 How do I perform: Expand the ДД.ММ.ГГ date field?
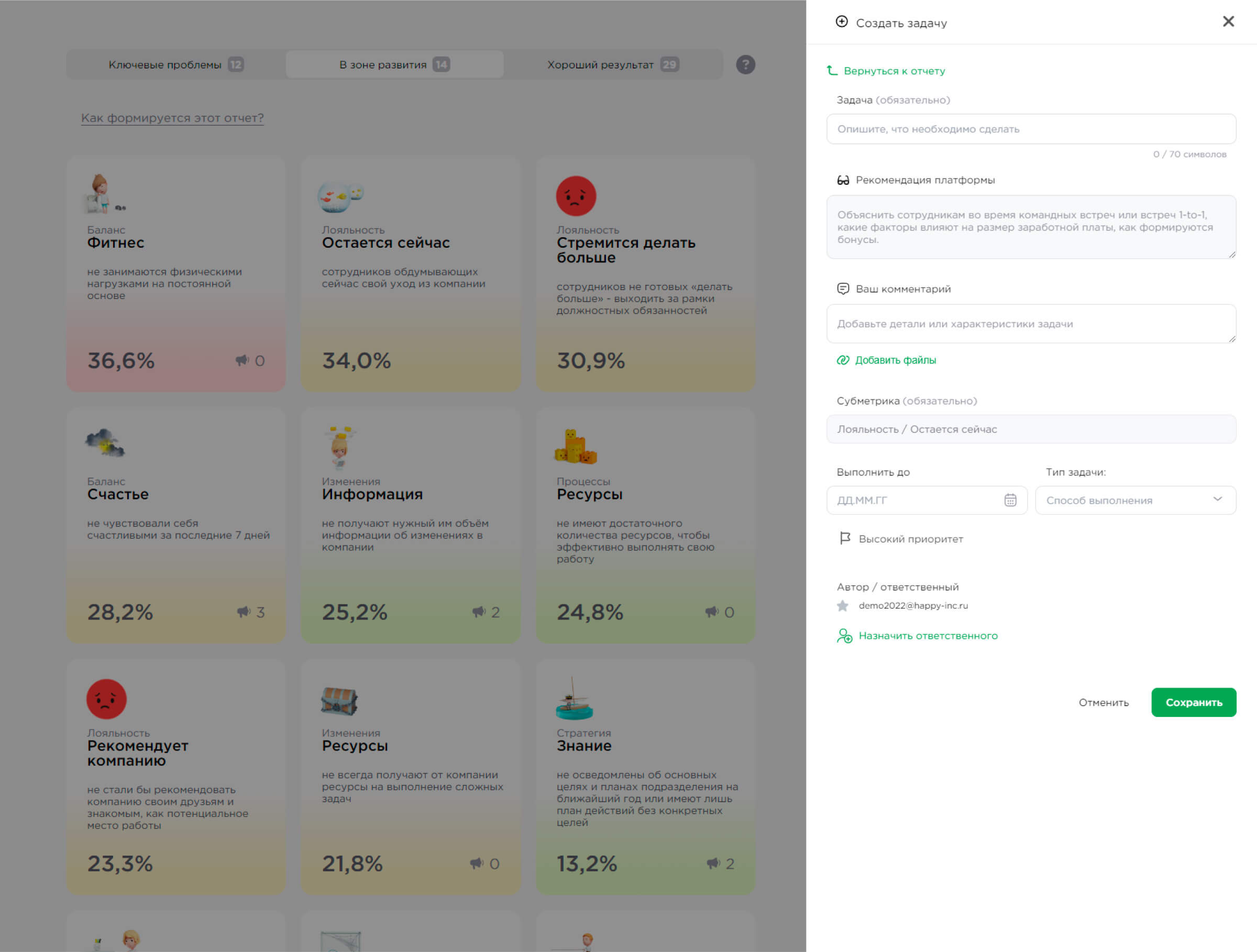(909, 500)
